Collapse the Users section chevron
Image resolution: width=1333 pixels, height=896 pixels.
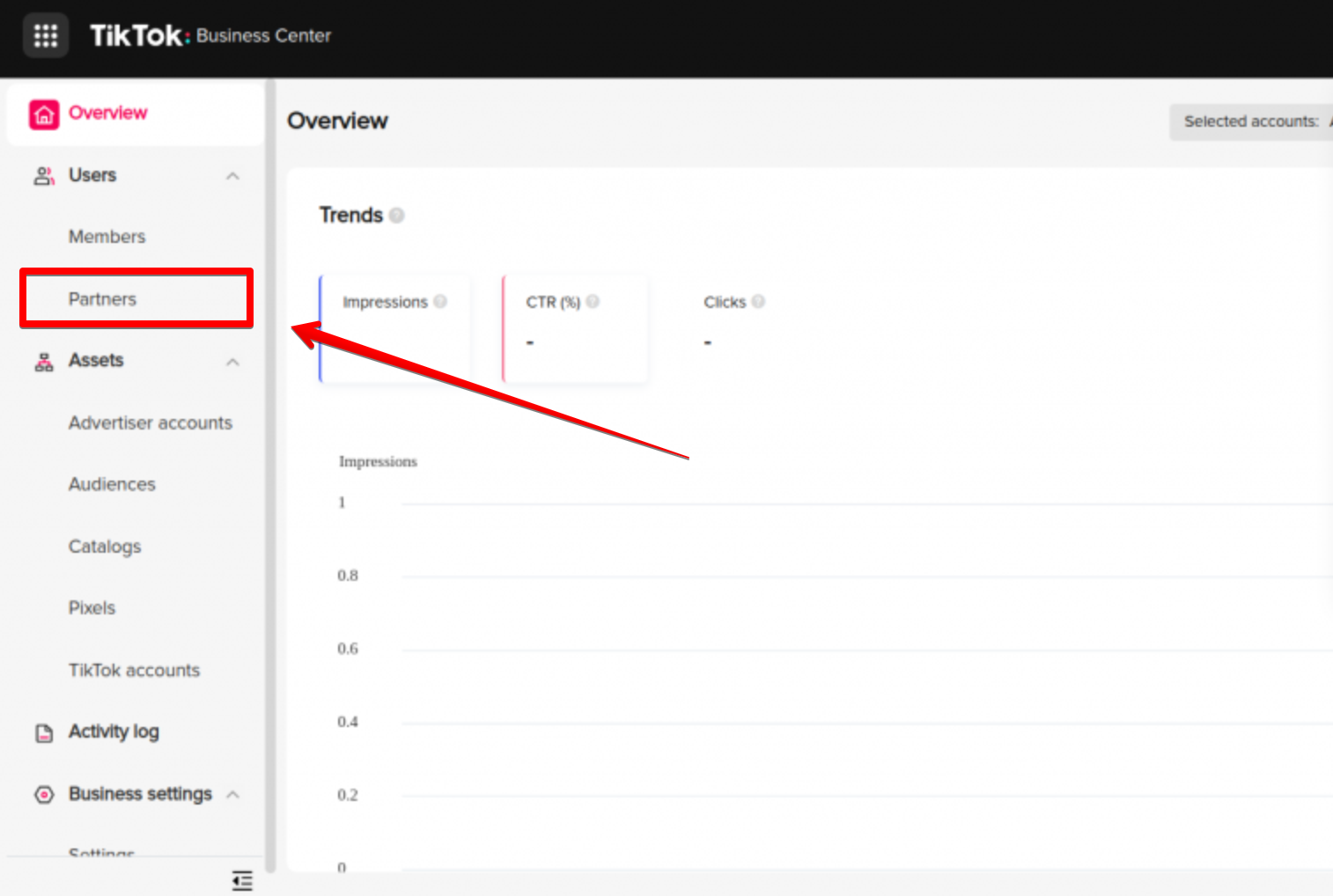[x=232, y=176]
